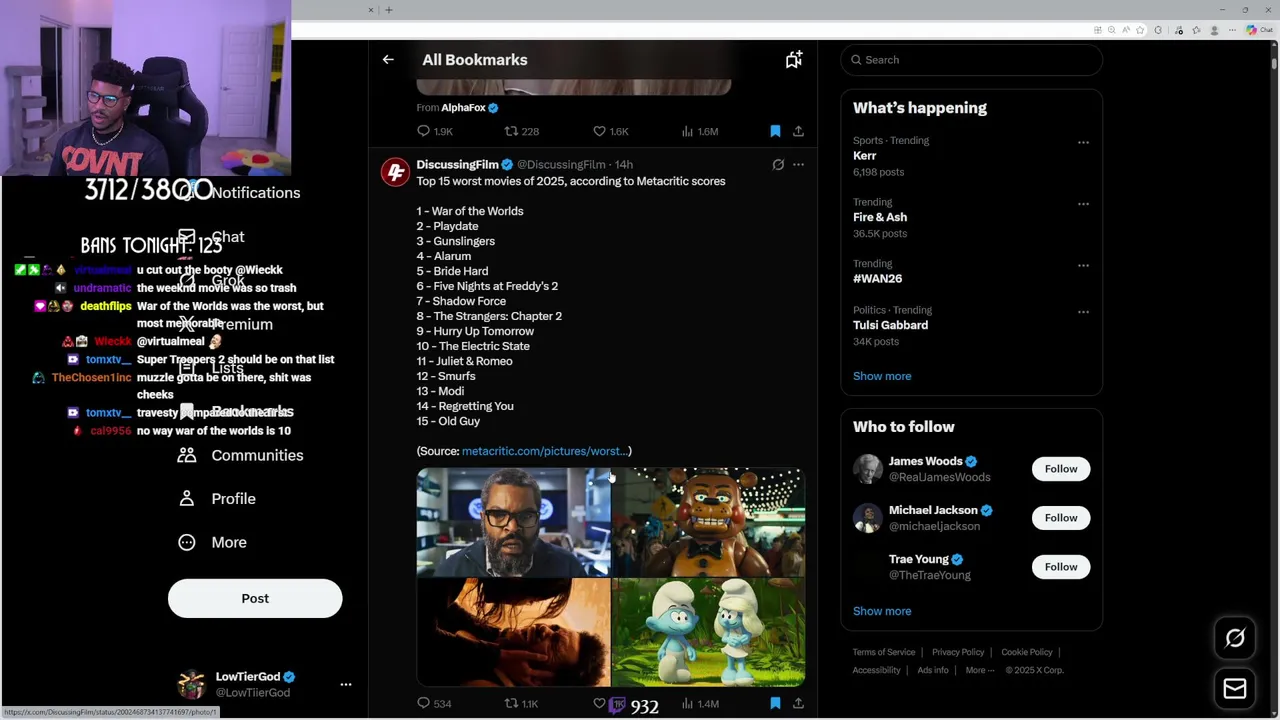The height and width of the screenshot is (720, 1280).
Task: Open more options for #WAN26 trend
Action: tap(1083, 265)
